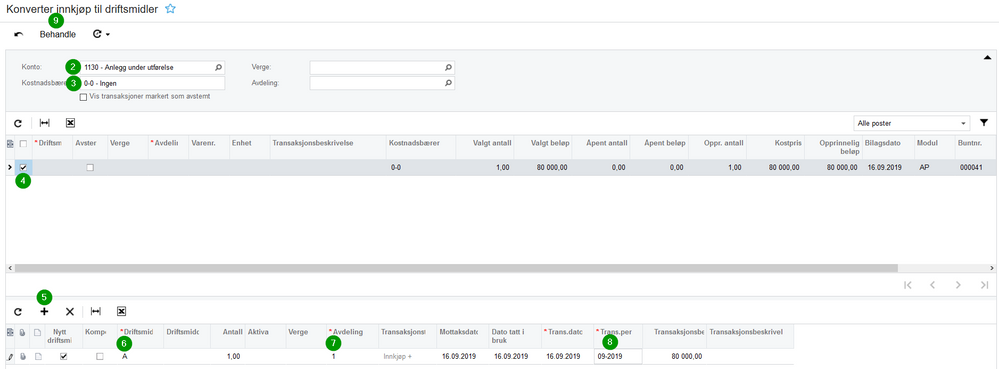
Task: Click the attachment paperclip icon in the lower row
Action: tap(24, 357)
